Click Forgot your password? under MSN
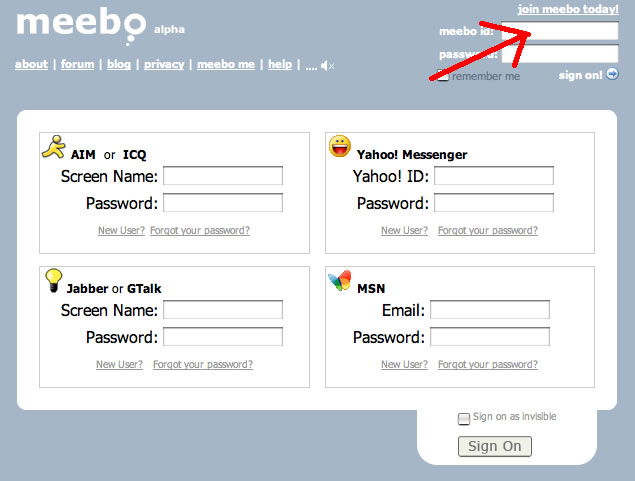Viewport: 635px width, 481px height. 488,364
